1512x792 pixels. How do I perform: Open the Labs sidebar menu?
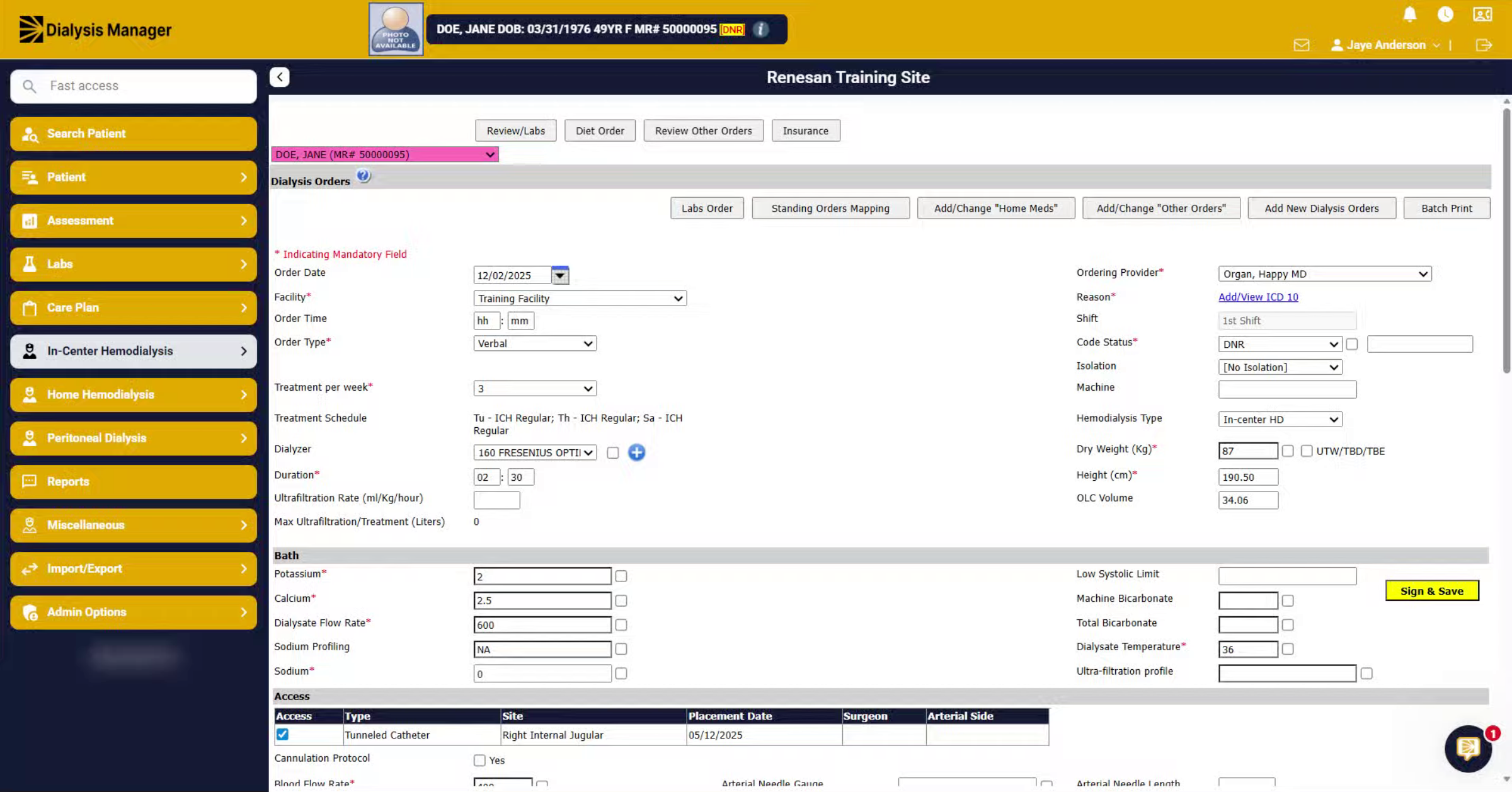(x=134, y=264)
